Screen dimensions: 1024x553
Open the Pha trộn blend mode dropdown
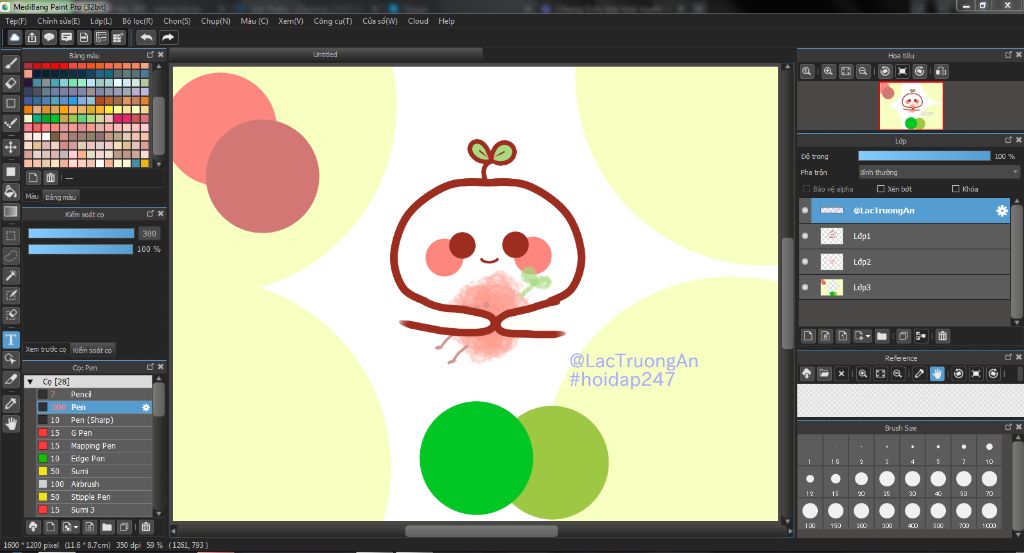tap(938, 172)
